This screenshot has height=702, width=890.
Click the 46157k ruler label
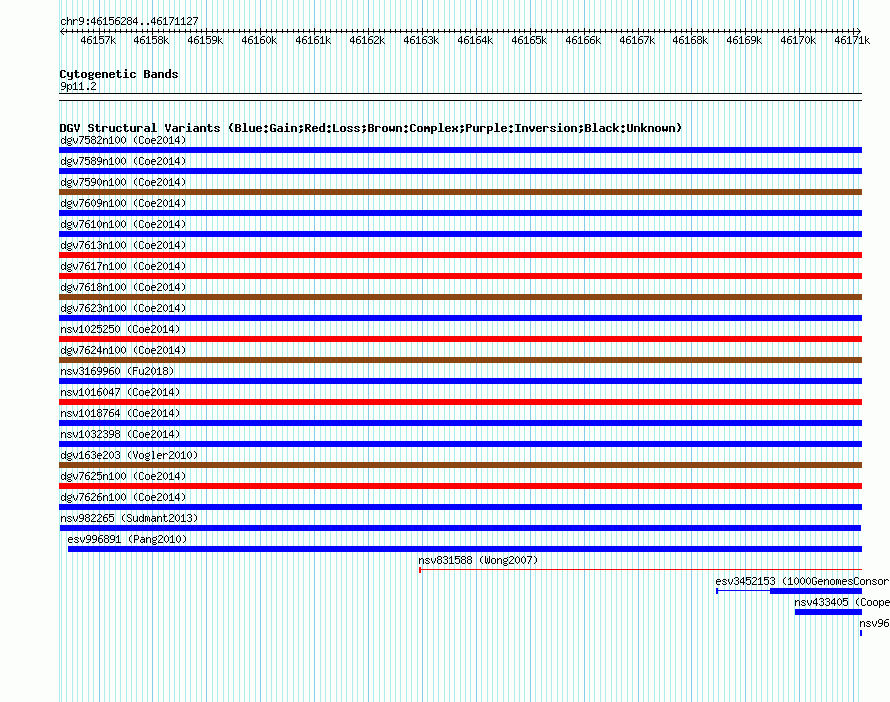pos(98,40)
